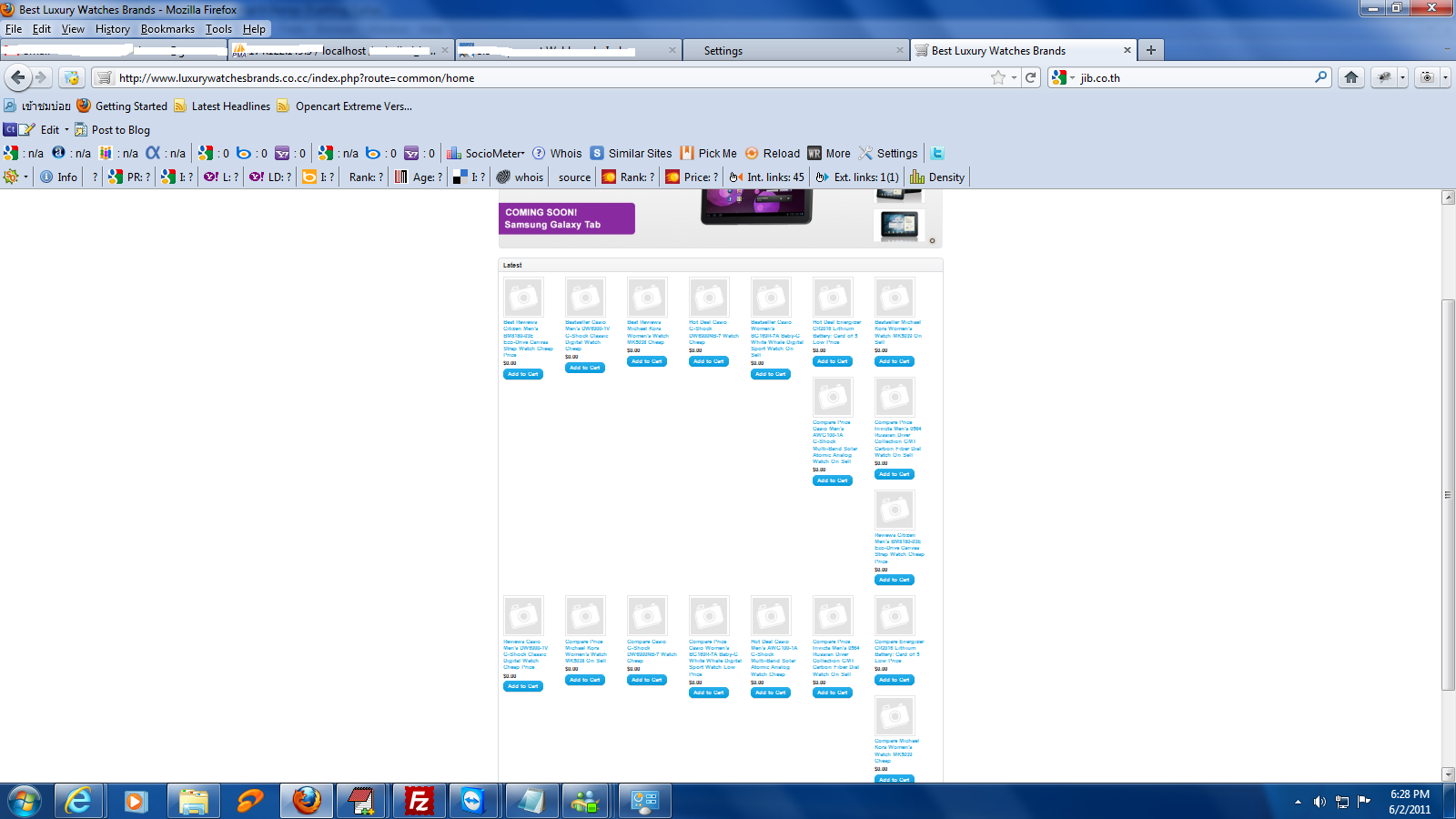The image size is (1456, 819).
Task: Open the Getting Started bookmark
Action: [x=122, y=106]
